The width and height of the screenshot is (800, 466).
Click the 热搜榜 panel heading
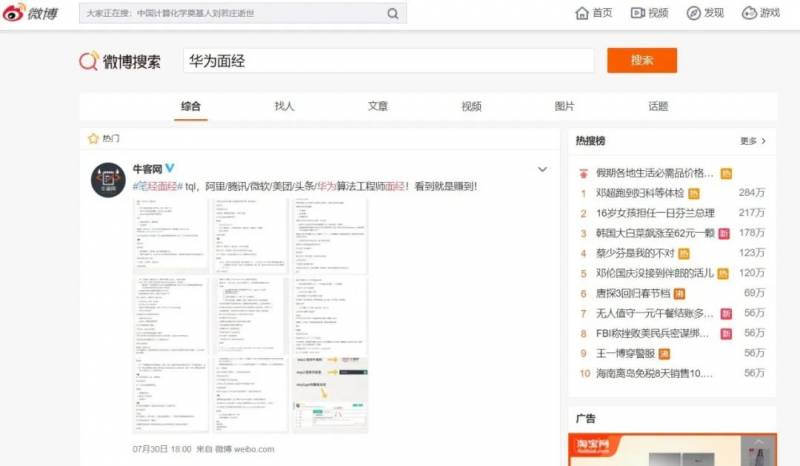(590, 141)
